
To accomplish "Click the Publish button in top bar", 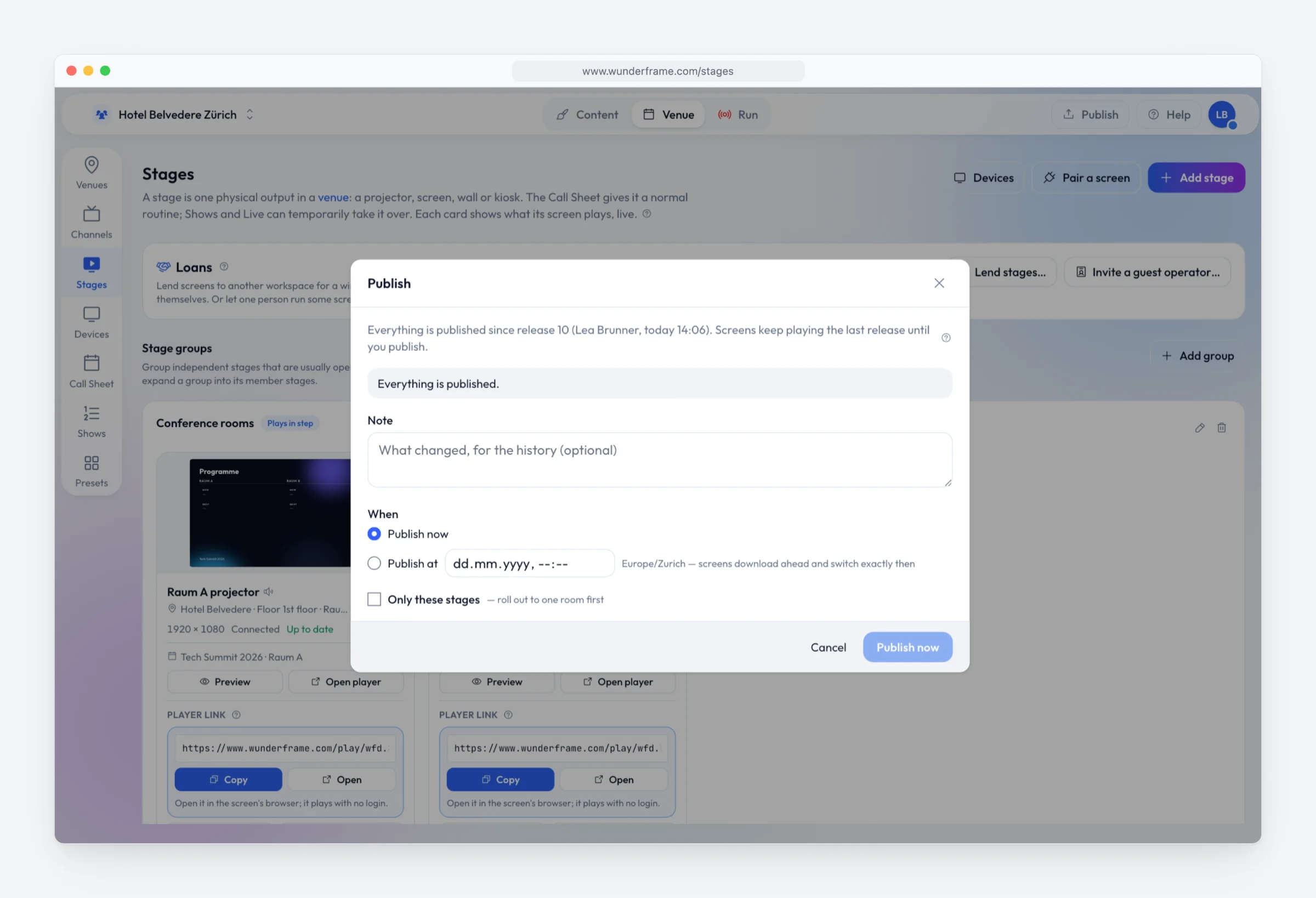I will 1090,115.
